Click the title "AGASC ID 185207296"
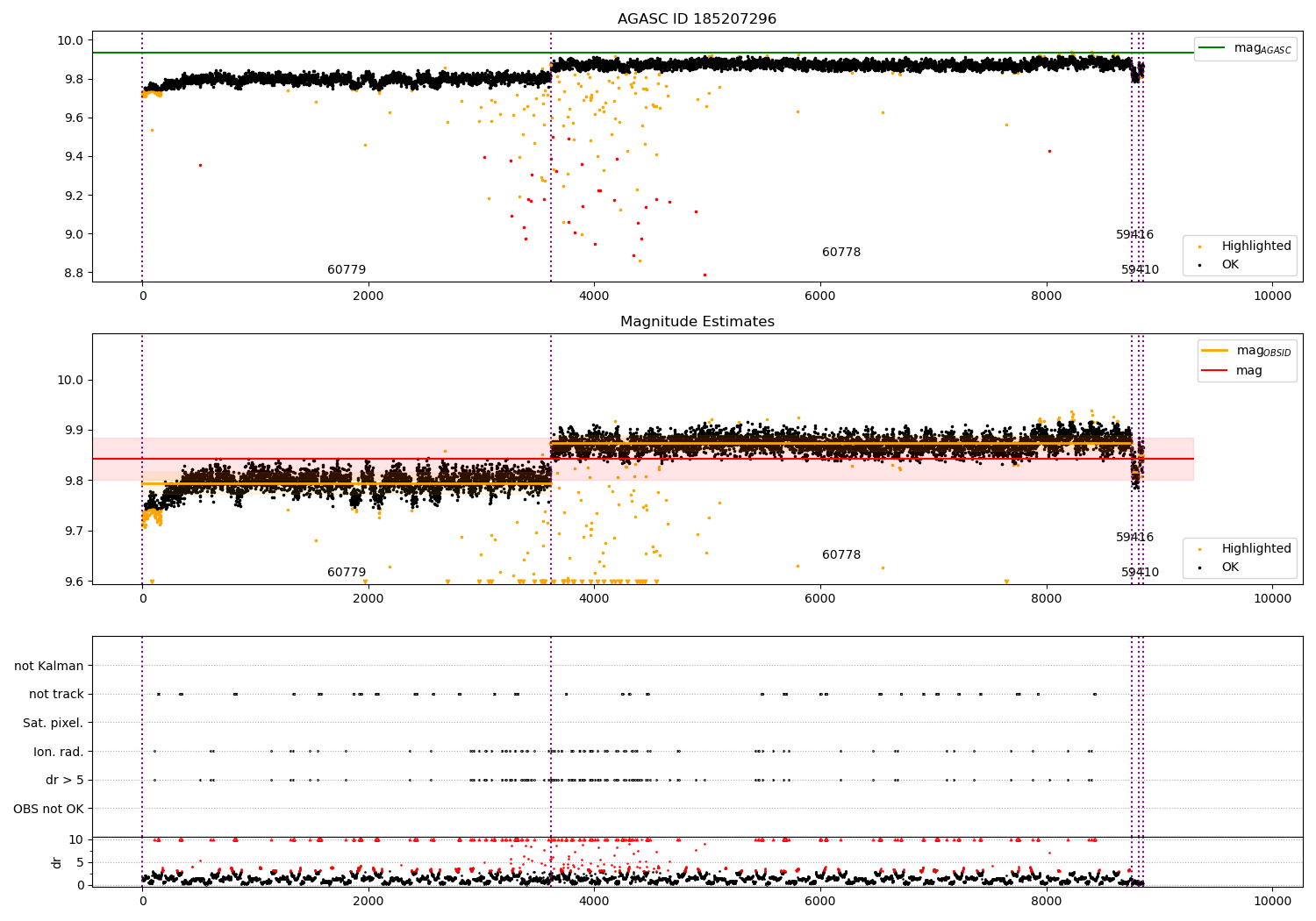Screen dimensions: 1316x921 coord(697,19)
